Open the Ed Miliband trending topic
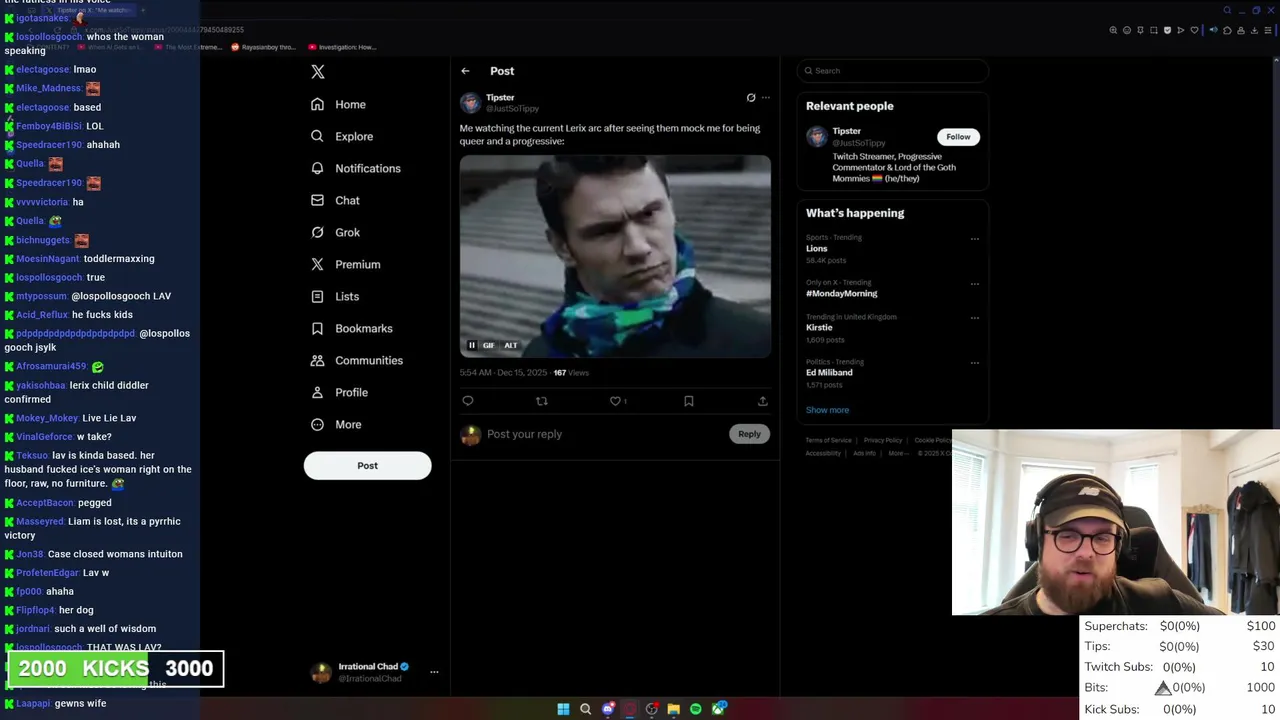1280x720 pixels. tap(829, 373)
